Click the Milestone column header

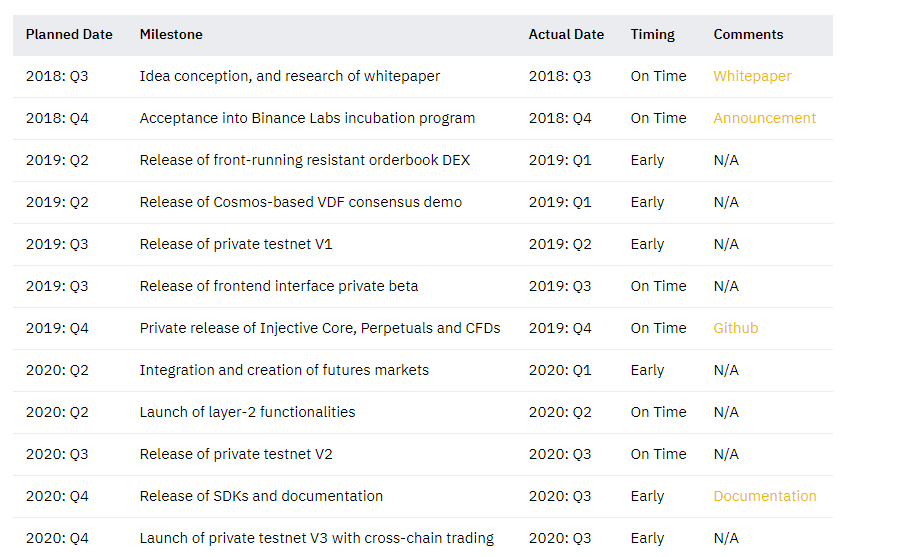click(170, 34)
